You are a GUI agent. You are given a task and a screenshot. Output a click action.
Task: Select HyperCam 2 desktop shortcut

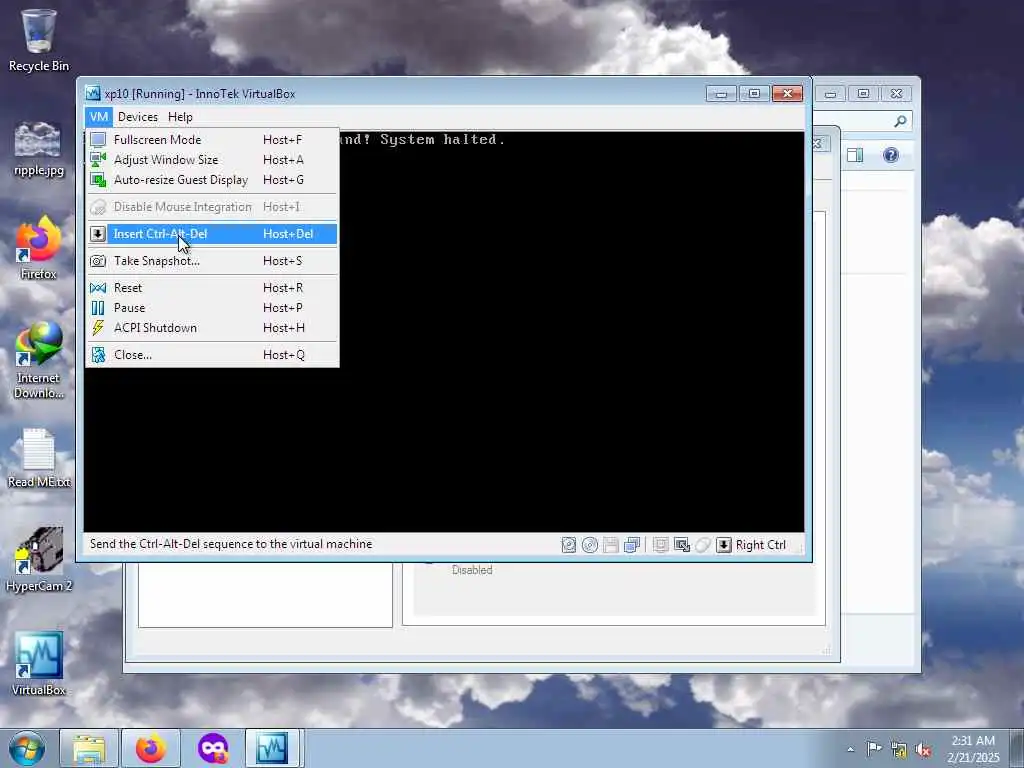pyautogui.click(x=39, y=560)
